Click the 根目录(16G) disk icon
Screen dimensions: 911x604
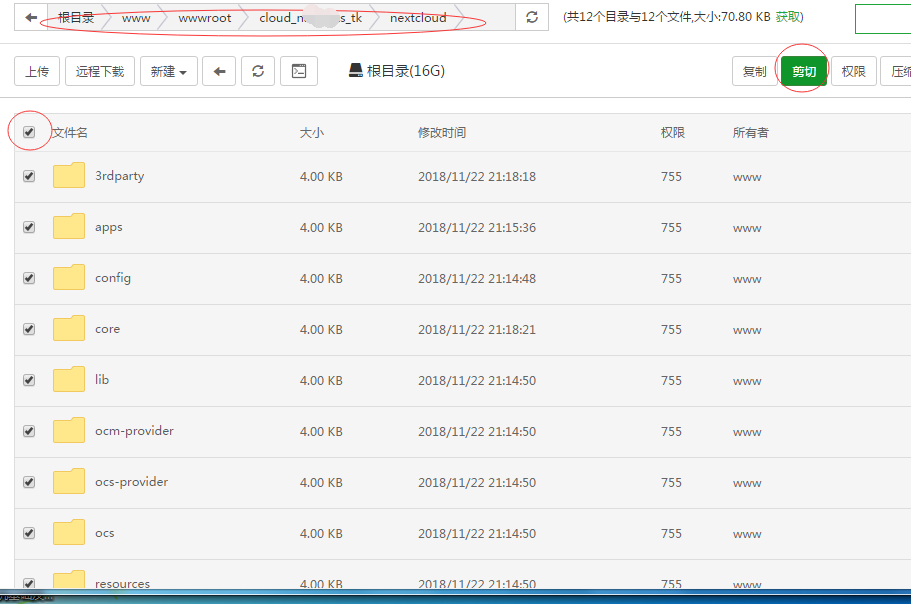[356, 70]
